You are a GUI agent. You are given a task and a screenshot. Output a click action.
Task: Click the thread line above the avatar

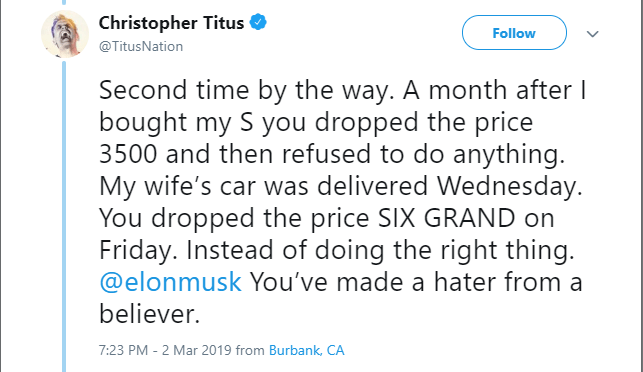pos(64,2)
